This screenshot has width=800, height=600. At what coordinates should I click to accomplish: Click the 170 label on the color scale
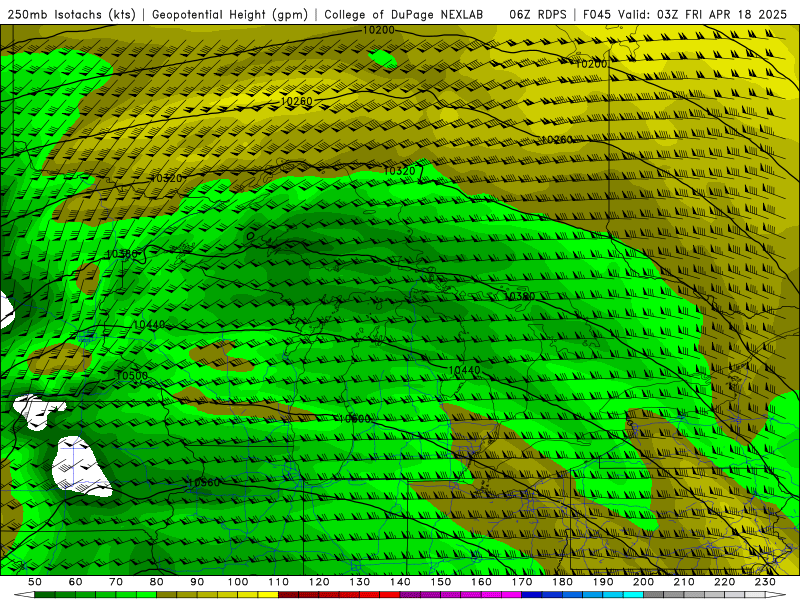521,582
